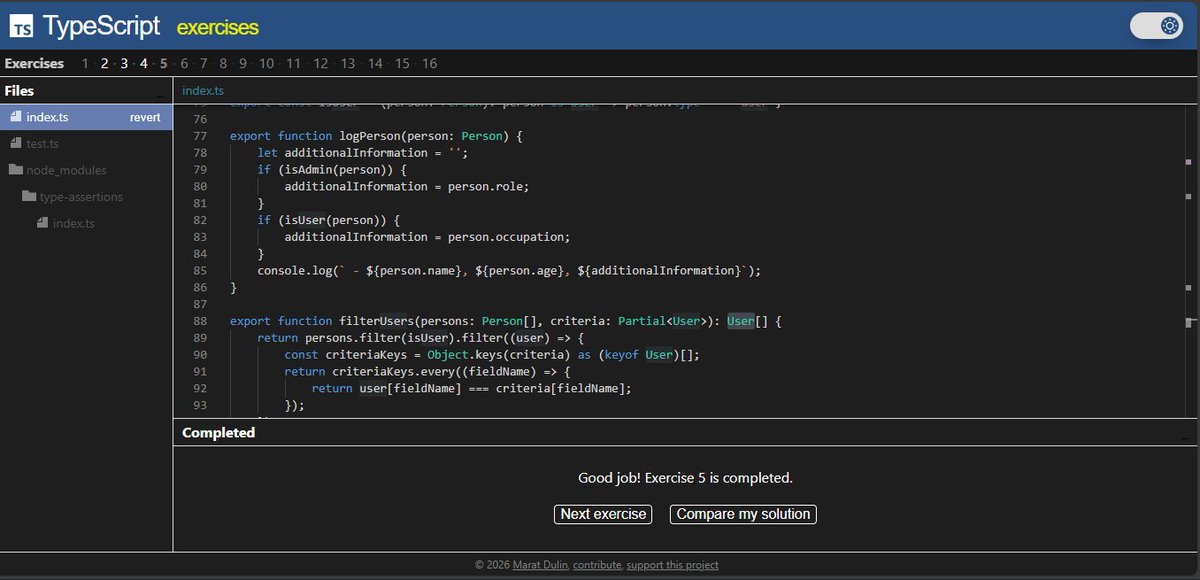The width and height of the screenshot is (1200, 580).
Task: Click the Good job completion message
Action: click(686, 478)
